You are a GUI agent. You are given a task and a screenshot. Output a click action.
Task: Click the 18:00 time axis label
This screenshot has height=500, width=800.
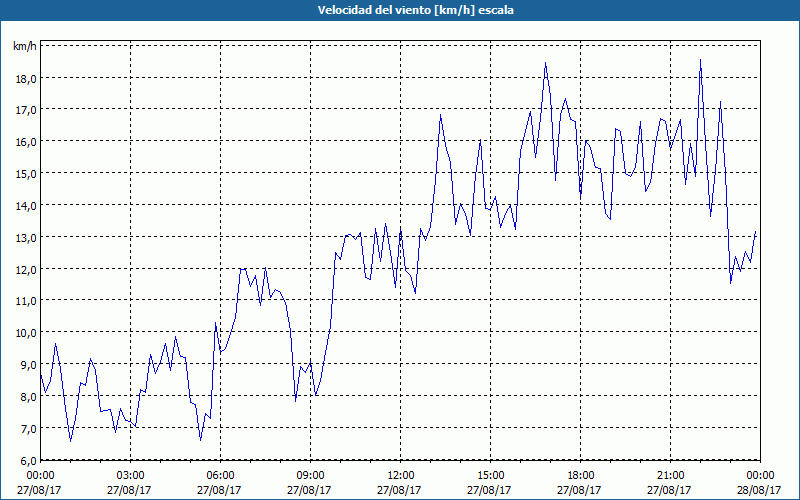point(581,476)
